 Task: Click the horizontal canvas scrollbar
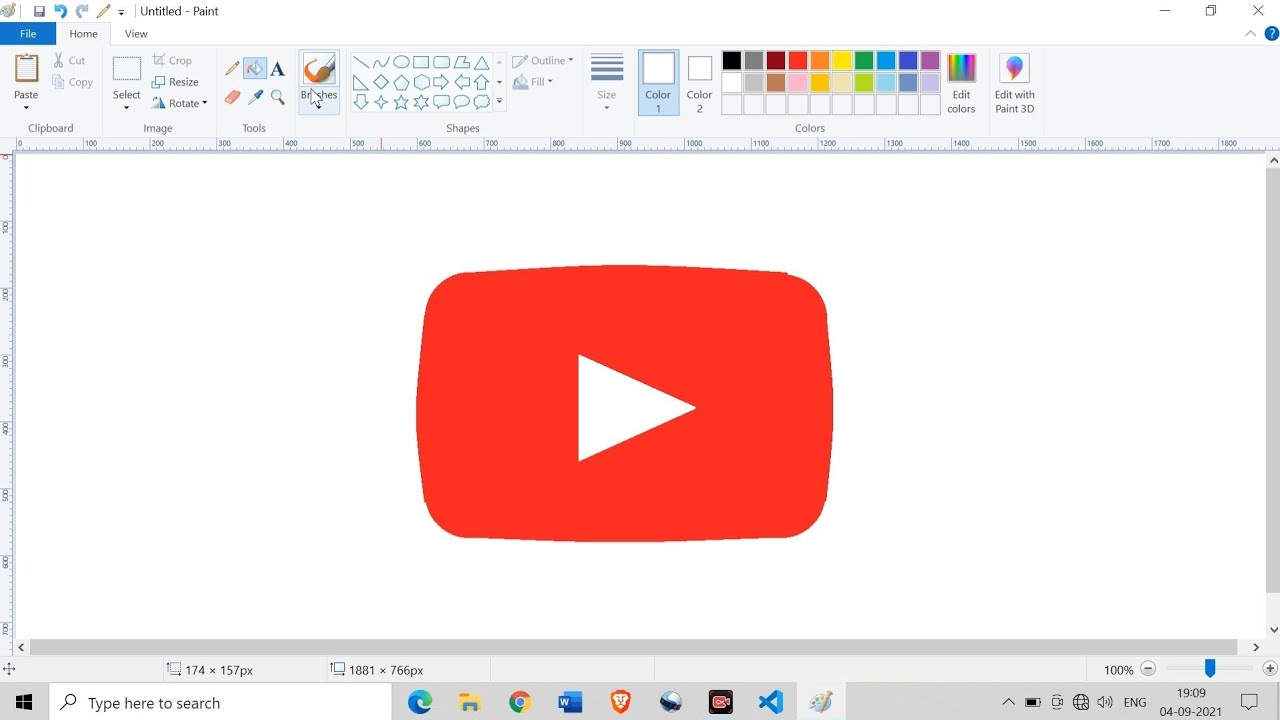(636, 647)
